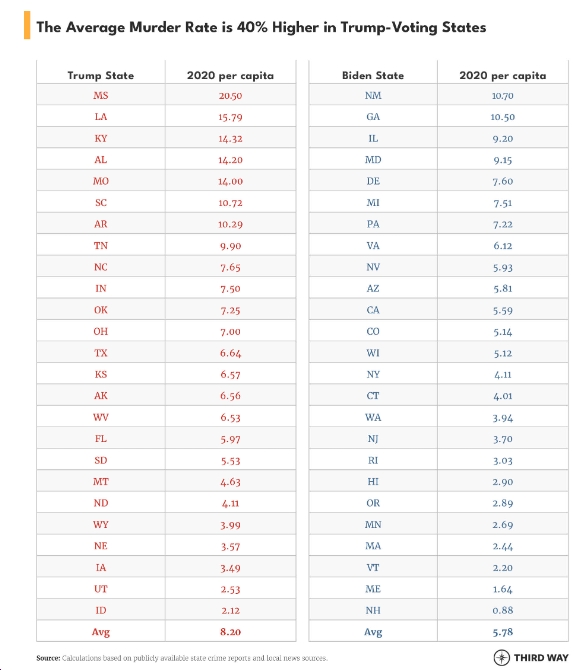The height and width of the screenshot is (670, 588).
Task: Click the THIRD WAY brand text
Action: pyautogui.click(x=541, y=658)
